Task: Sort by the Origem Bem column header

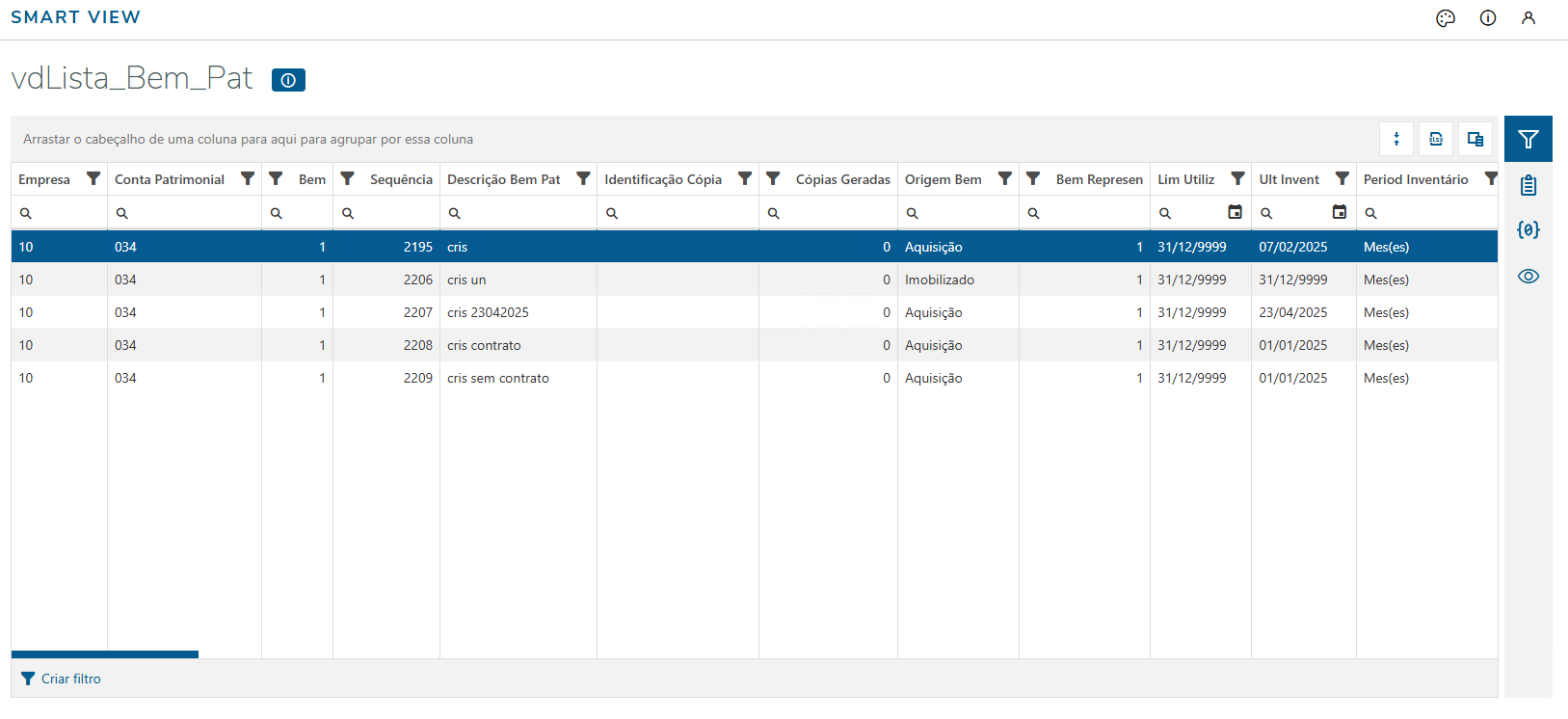Action: (x=943, y=179)
